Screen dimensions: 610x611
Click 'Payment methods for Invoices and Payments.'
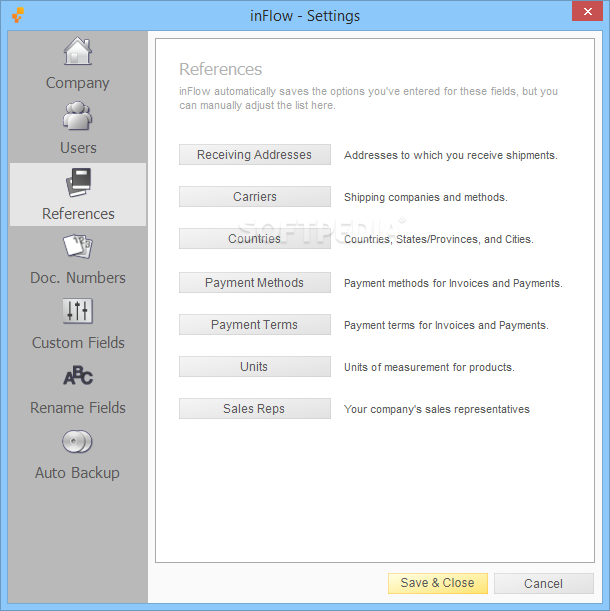pos(453,283)
